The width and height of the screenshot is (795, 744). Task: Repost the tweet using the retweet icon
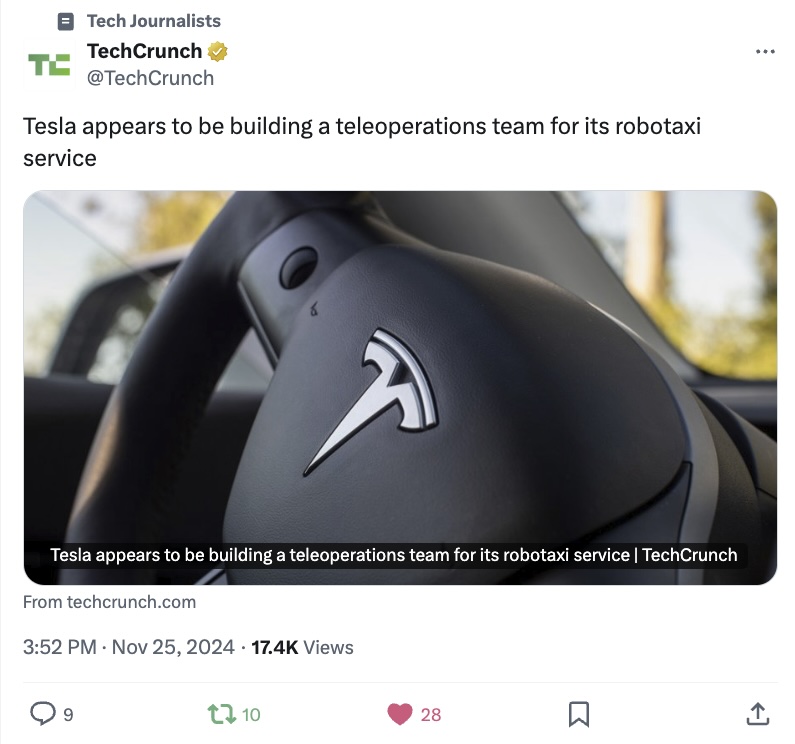(x=222, y=714)
